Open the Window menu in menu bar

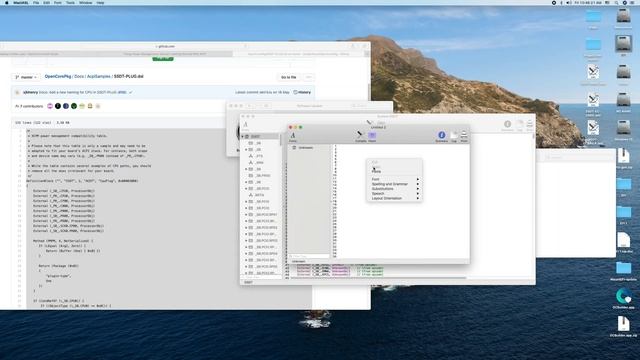click(x=85, y=2)
